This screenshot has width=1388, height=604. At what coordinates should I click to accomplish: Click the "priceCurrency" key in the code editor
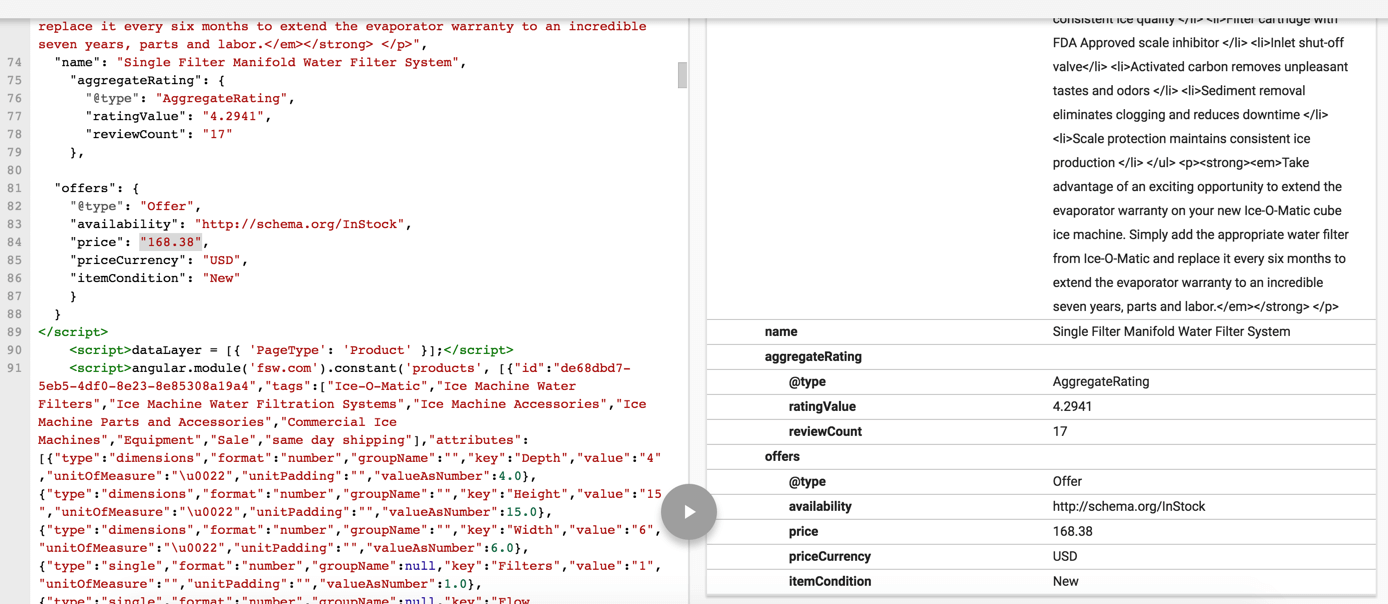128,260
